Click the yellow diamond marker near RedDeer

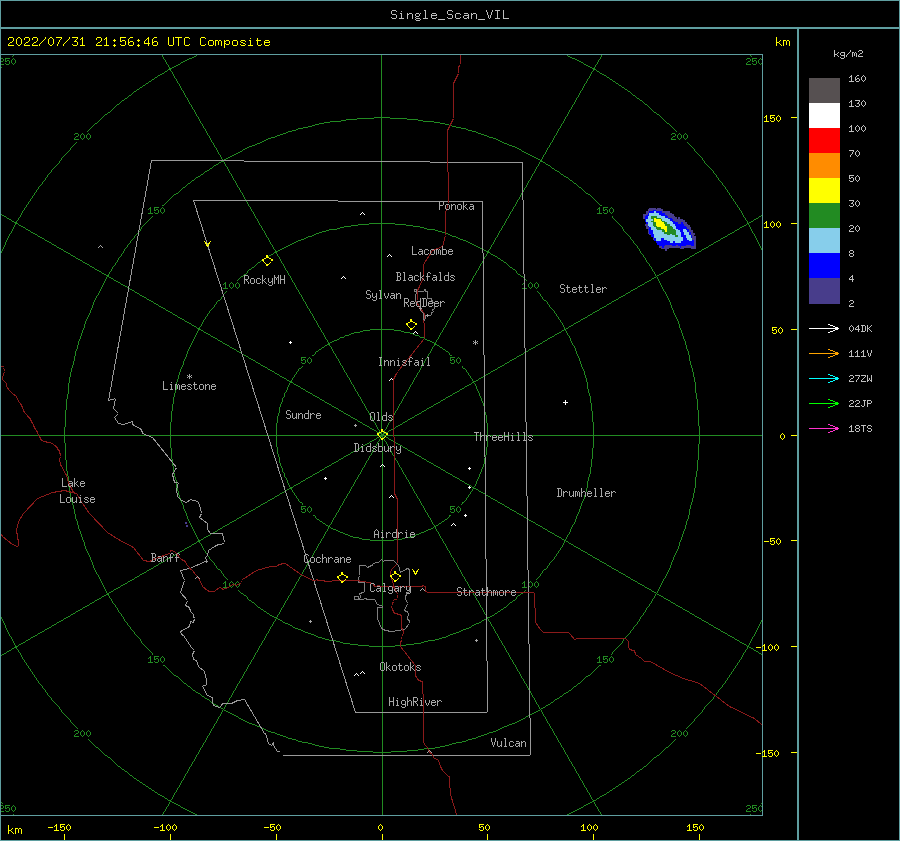coord(411,324)
